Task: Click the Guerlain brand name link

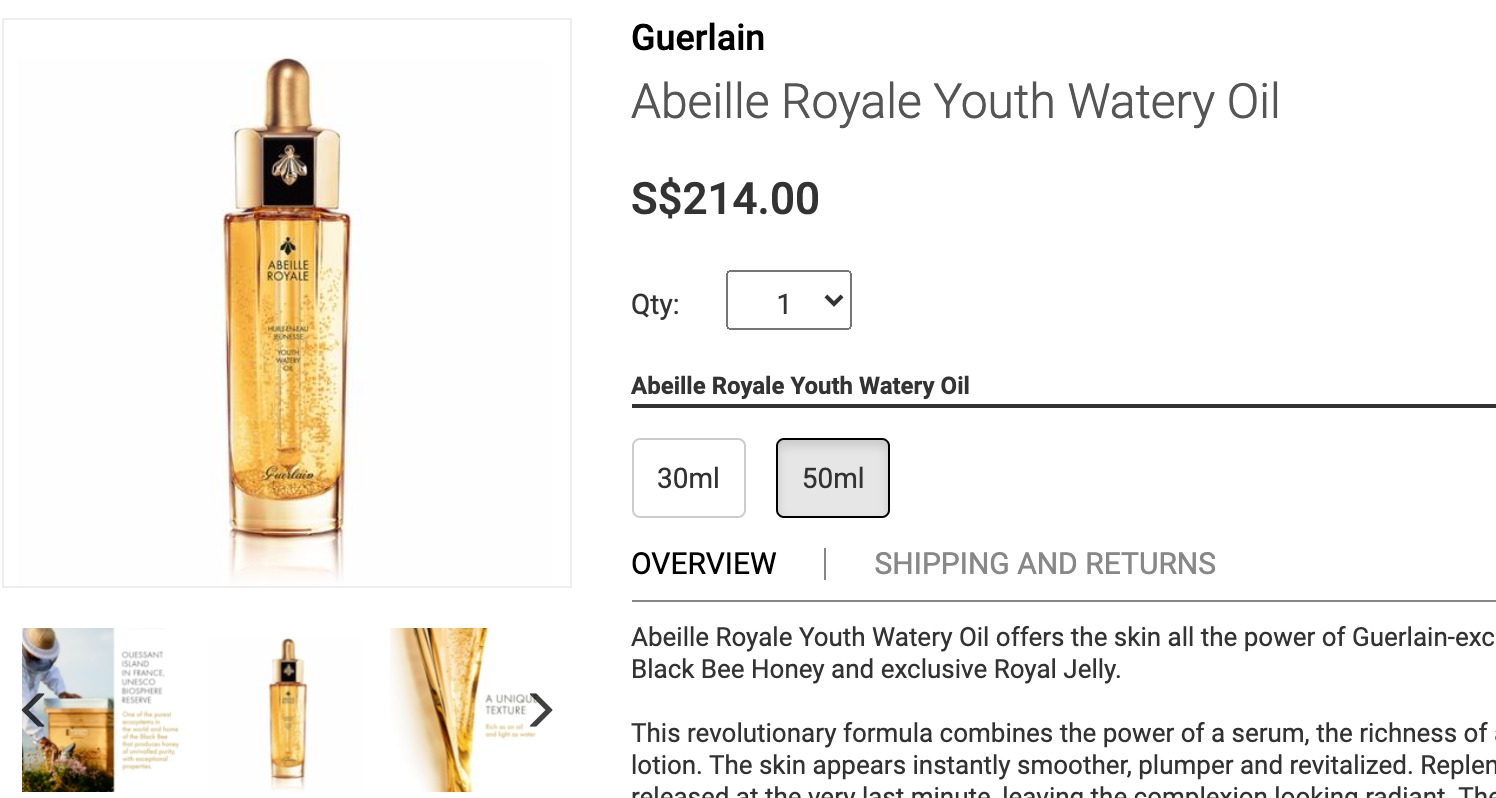Action: click(x=698, y=38)
